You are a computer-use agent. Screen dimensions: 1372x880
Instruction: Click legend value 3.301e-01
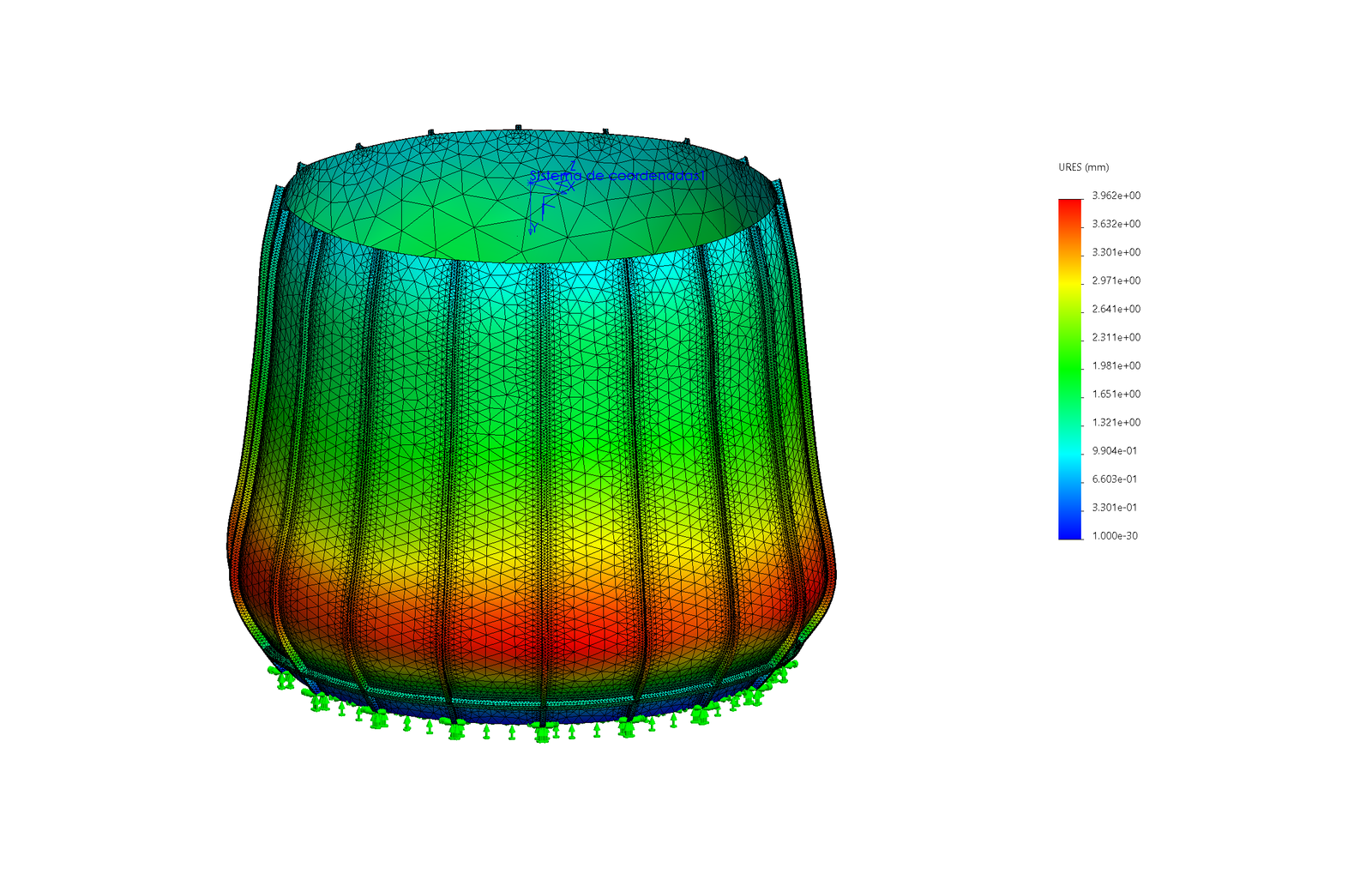click(1115, 507)
